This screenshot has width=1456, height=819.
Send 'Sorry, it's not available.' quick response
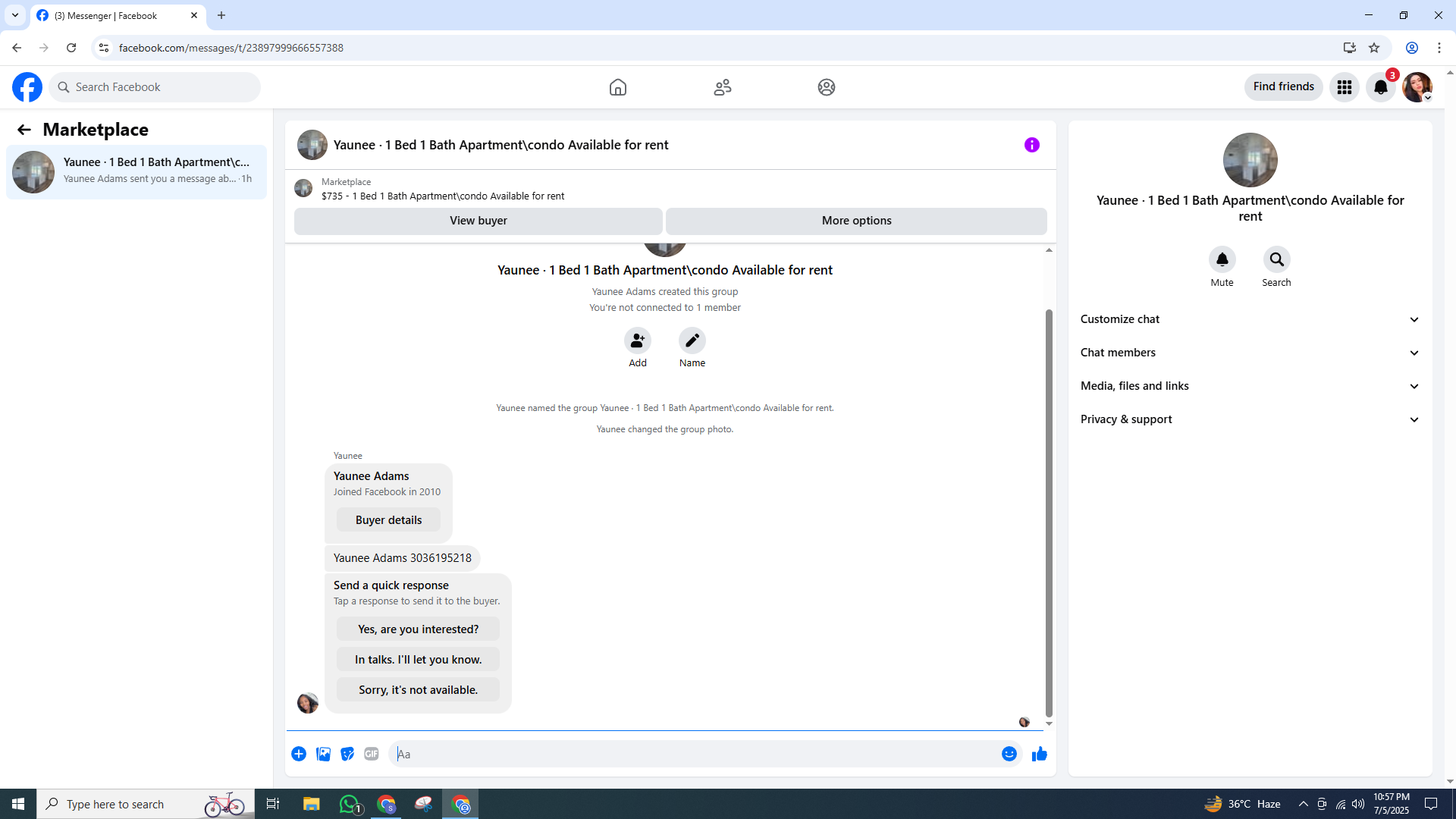pyautogui.click(x=418, y=689)
